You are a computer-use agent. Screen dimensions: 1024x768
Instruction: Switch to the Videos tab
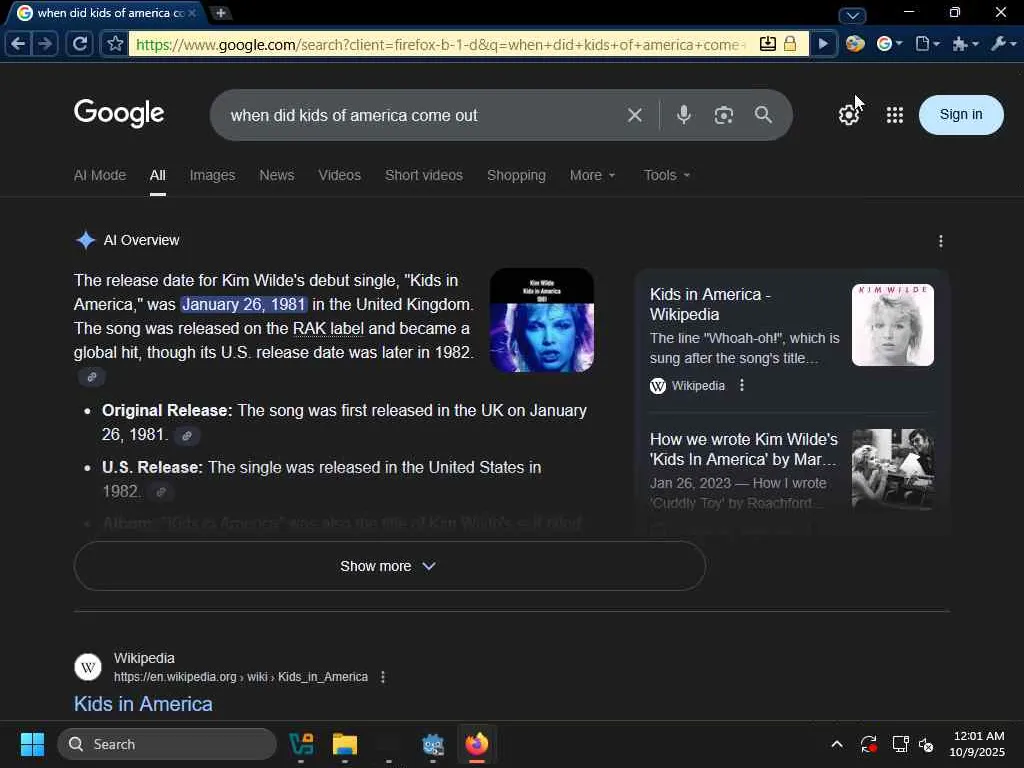[x=340, y=175]
